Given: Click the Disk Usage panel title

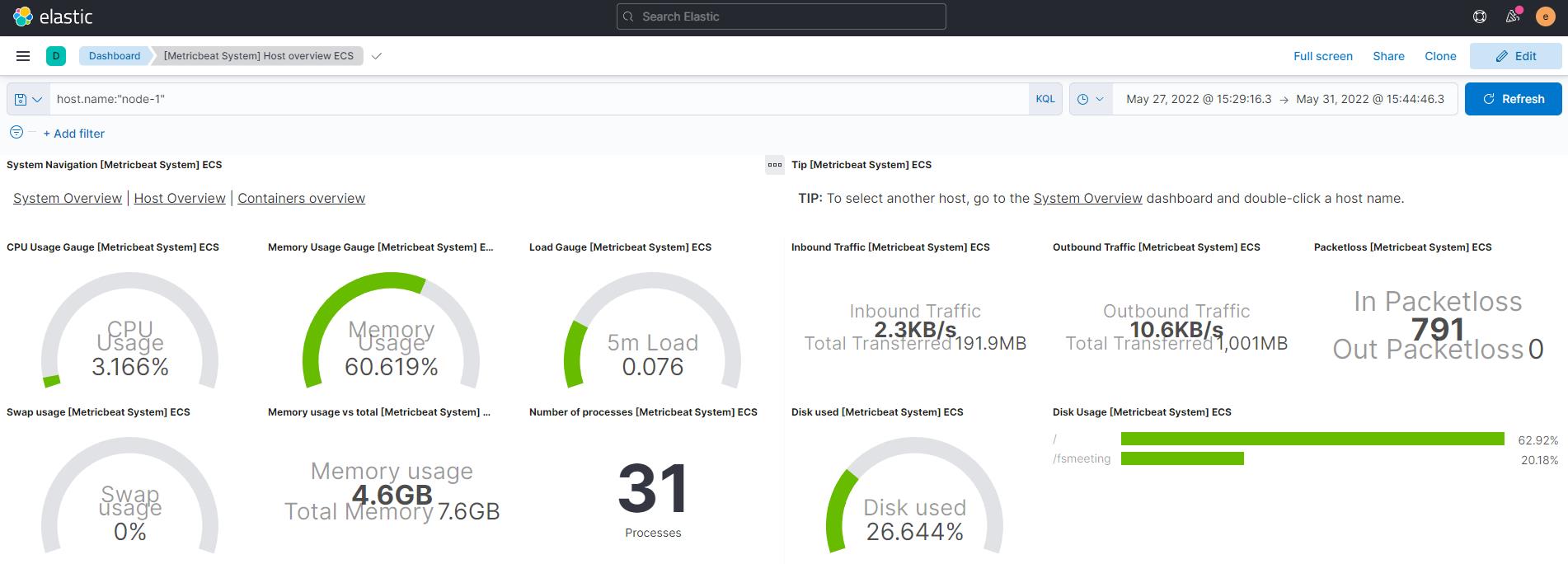Looking at the screenshot, I should (1142, 412).
